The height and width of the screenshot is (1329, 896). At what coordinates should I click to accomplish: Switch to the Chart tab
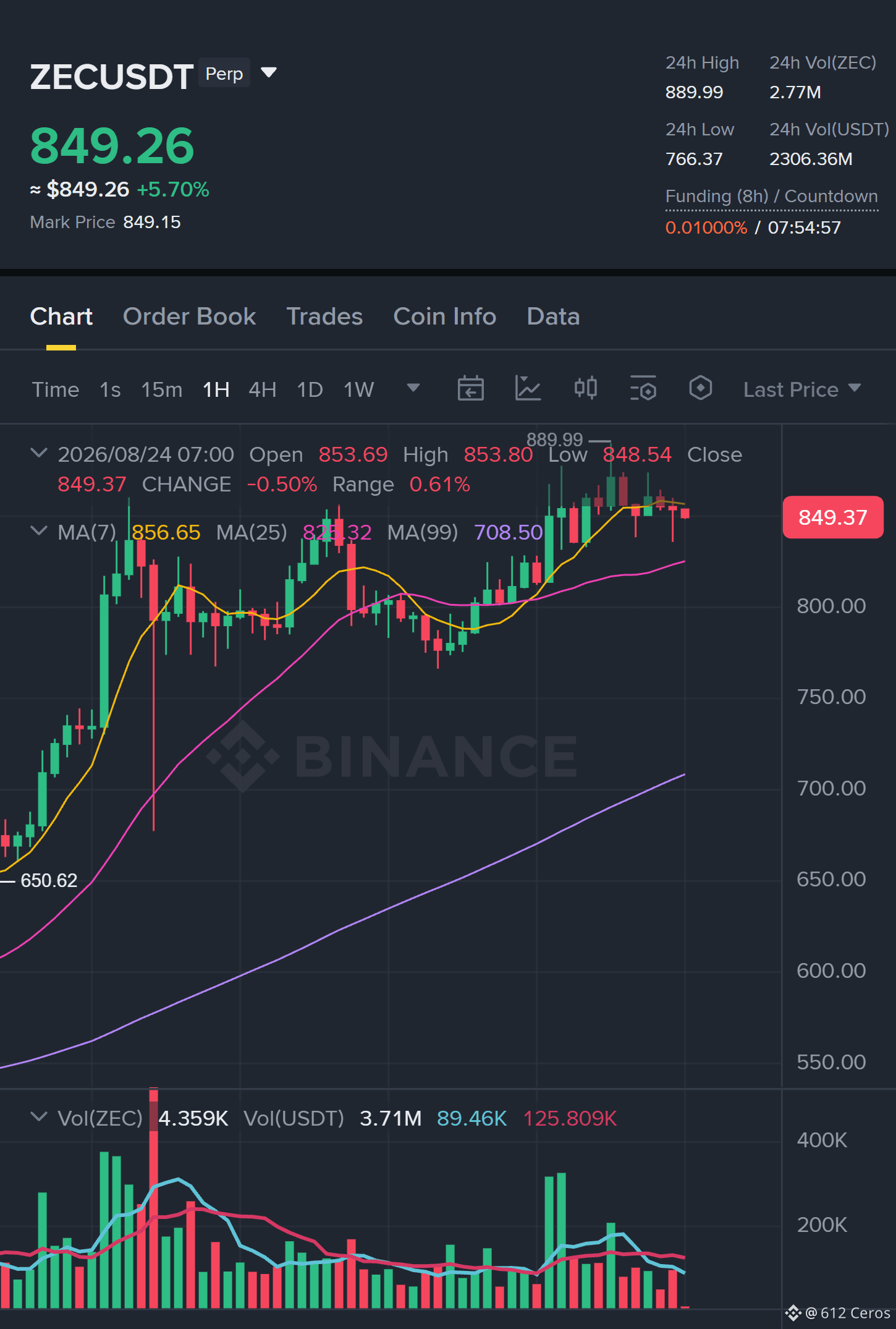61,316
